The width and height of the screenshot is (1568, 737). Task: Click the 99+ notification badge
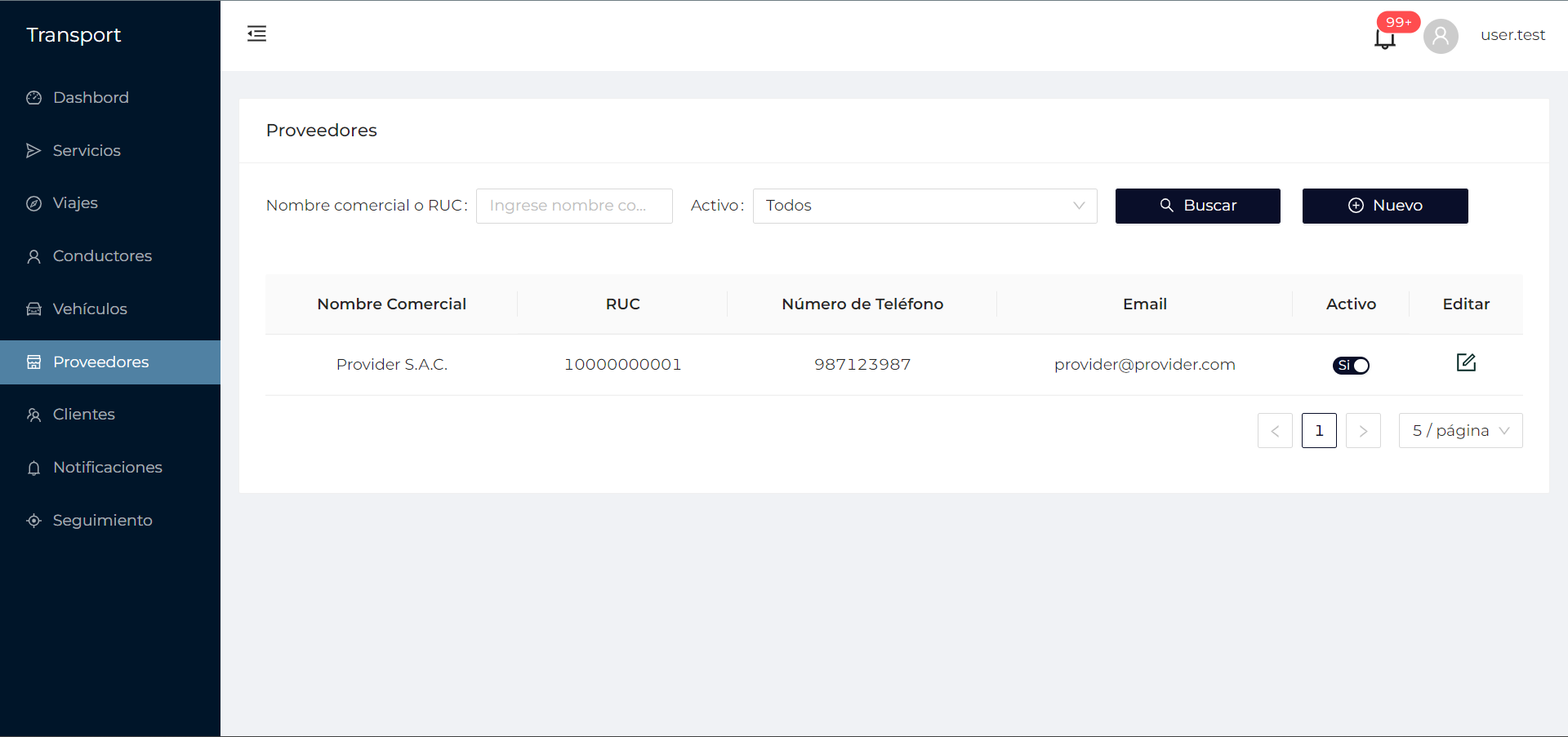pyautogui.click(x=1398, y=22)
